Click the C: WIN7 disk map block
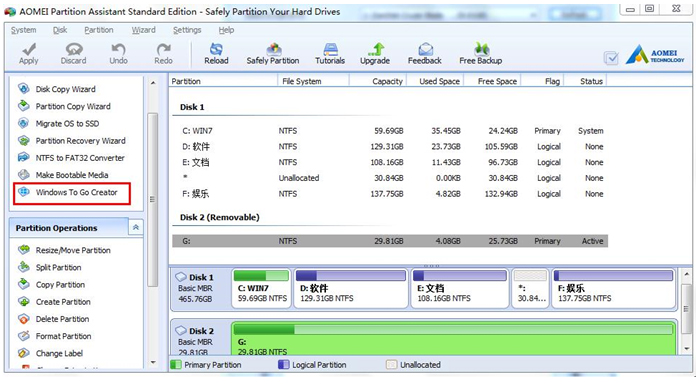 click(262, 288)
